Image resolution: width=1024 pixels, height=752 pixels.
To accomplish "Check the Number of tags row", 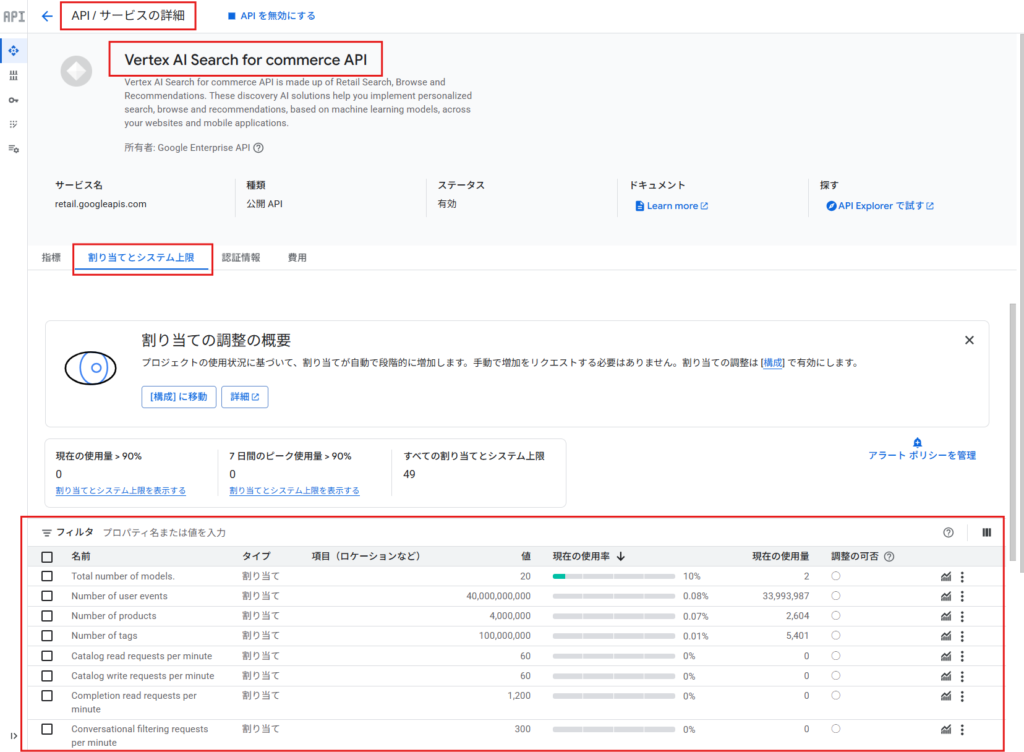I will click(47, 636).
